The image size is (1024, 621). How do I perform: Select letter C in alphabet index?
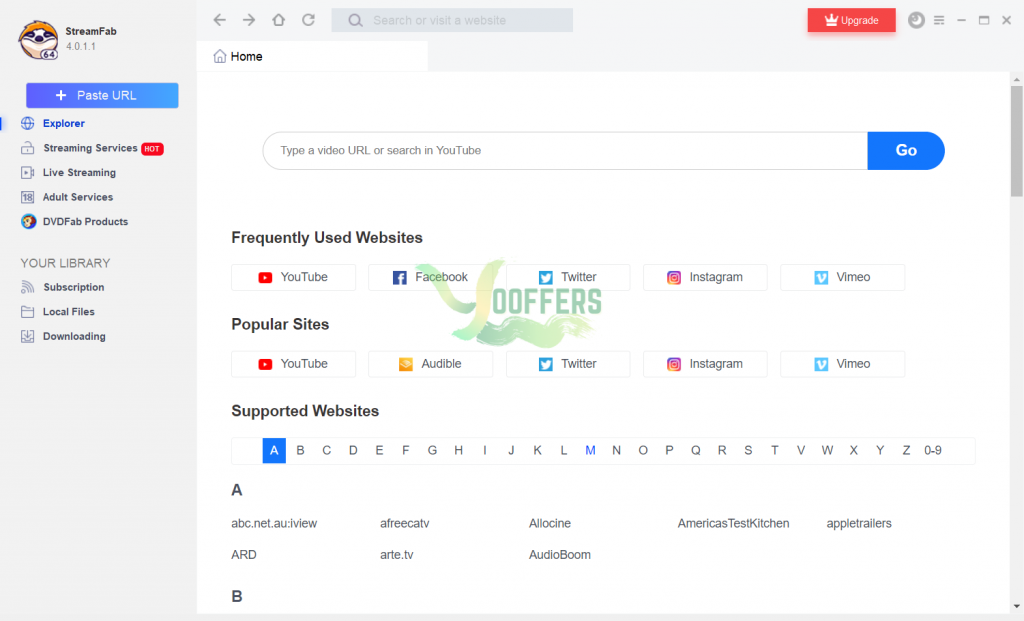(x=327, y=451)
